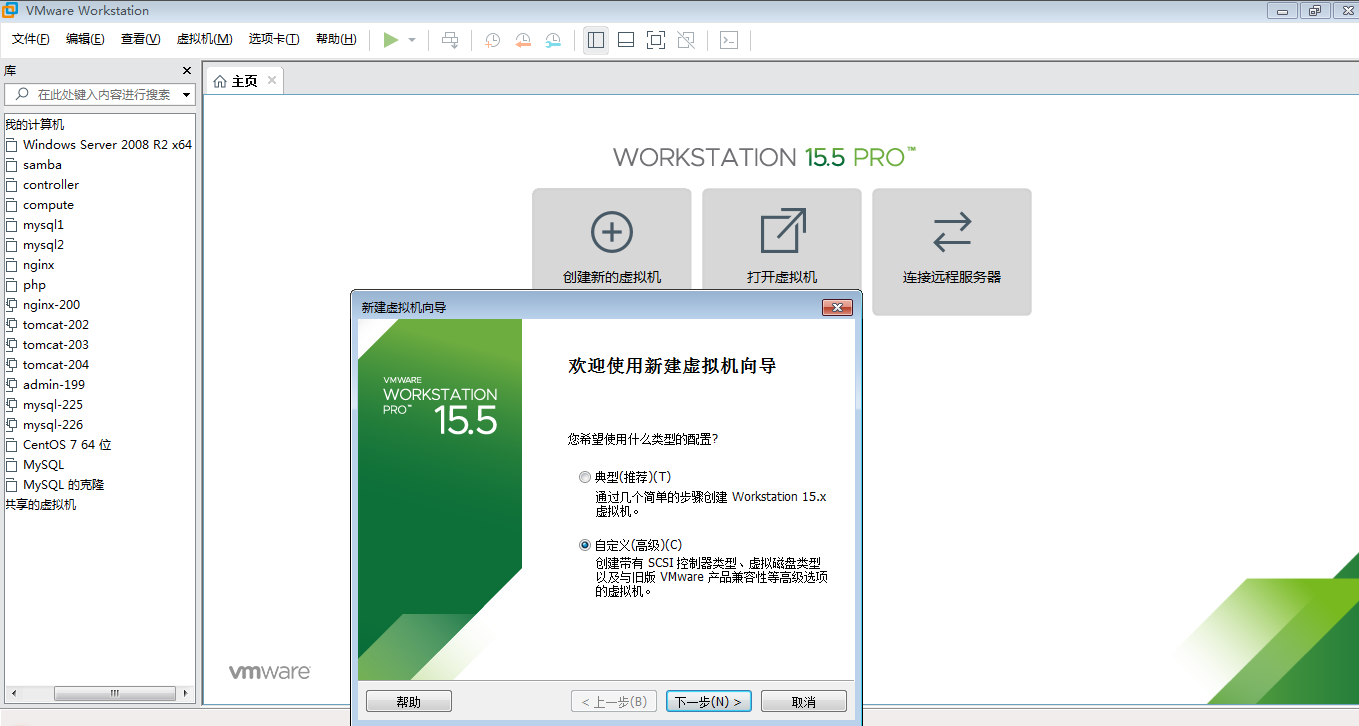
Task: Toggle the thumbnail bar view icon
Action: [x=626, y=40]
